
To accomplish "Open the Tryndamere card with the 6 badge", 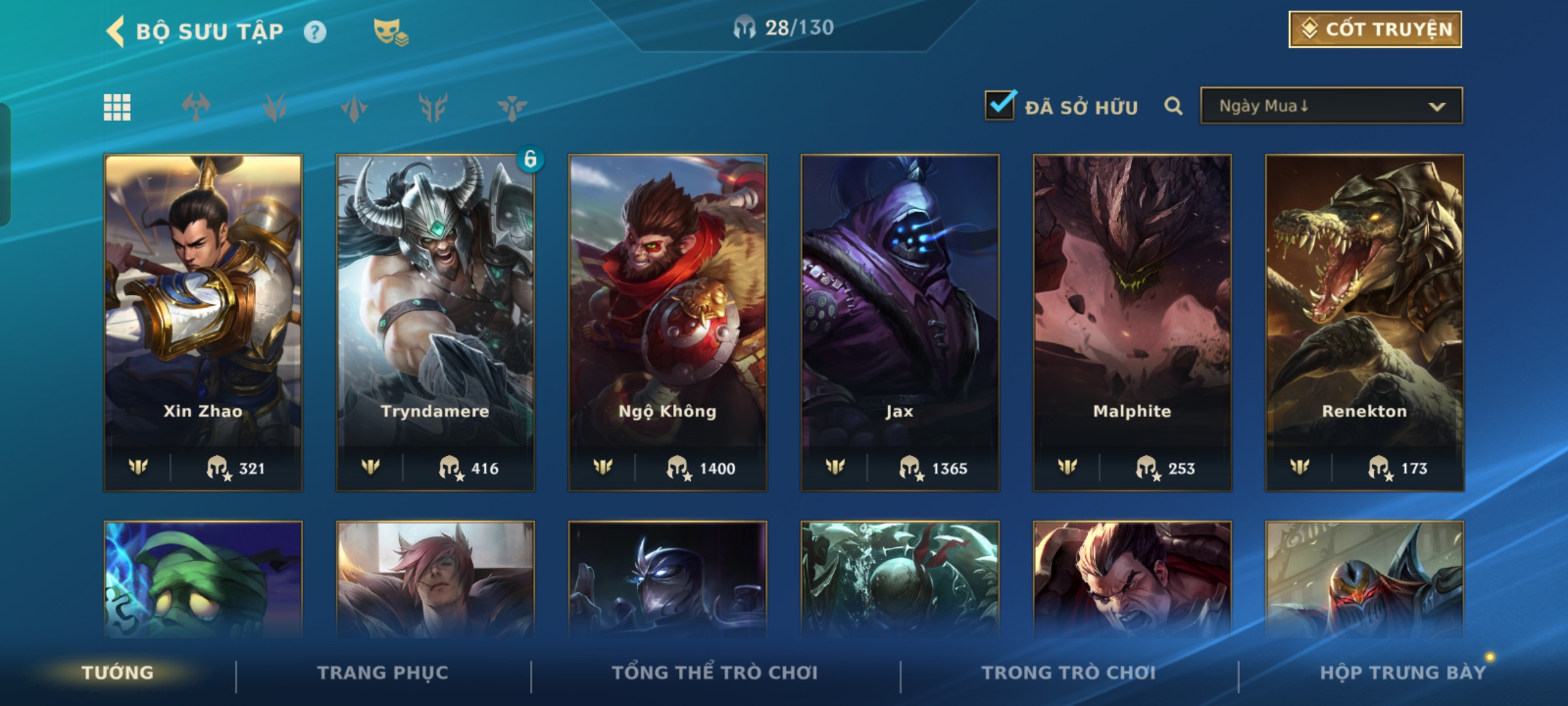I will (x=436, y=323).
